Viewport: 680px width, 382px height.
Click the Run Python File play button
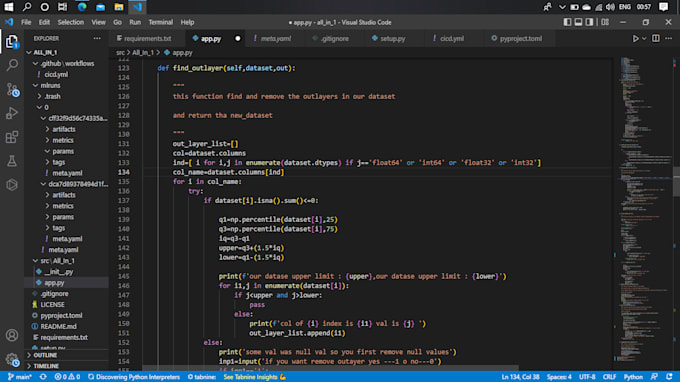(x=635, y=39)
